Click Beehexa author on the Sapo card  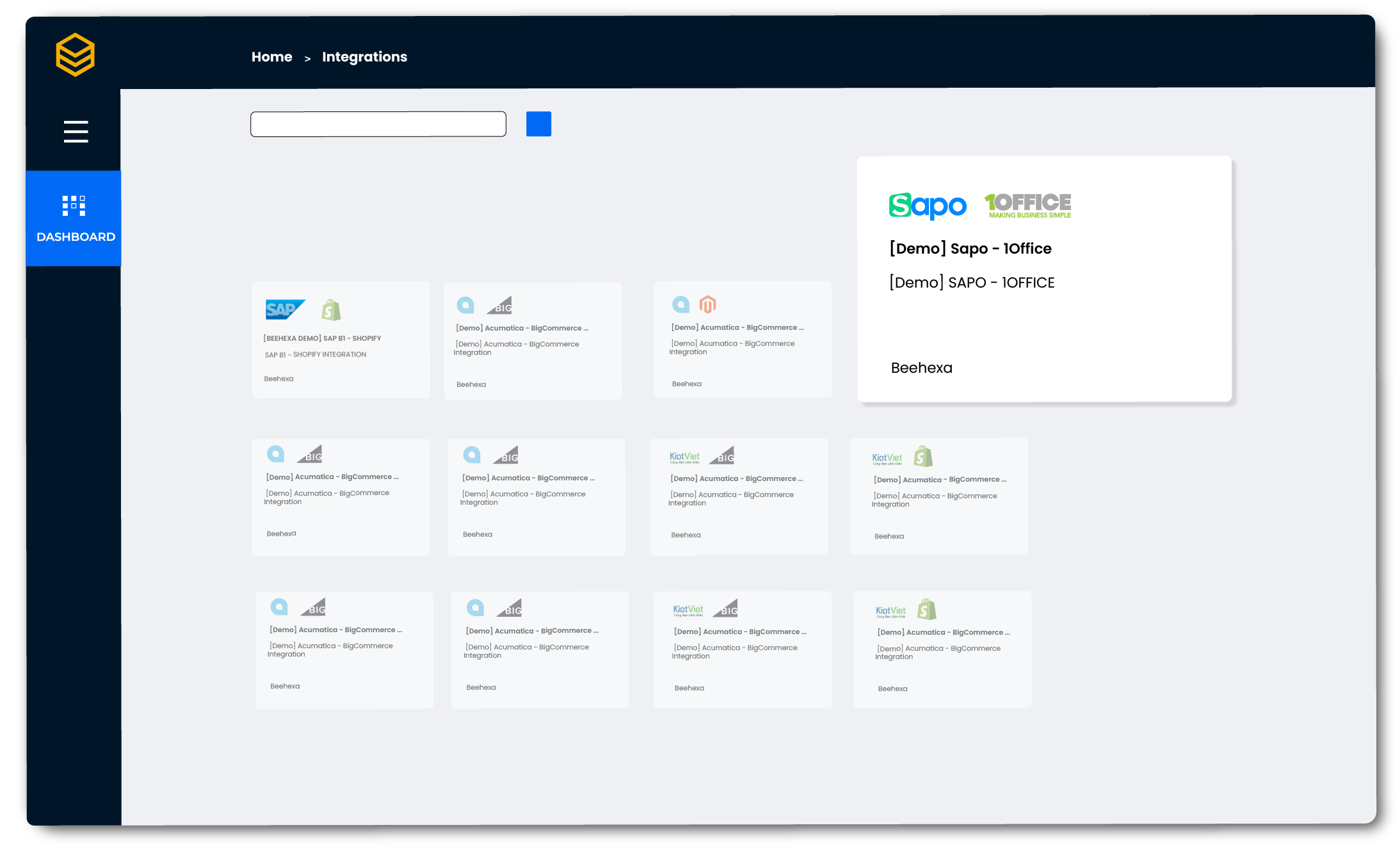point(921,368)
